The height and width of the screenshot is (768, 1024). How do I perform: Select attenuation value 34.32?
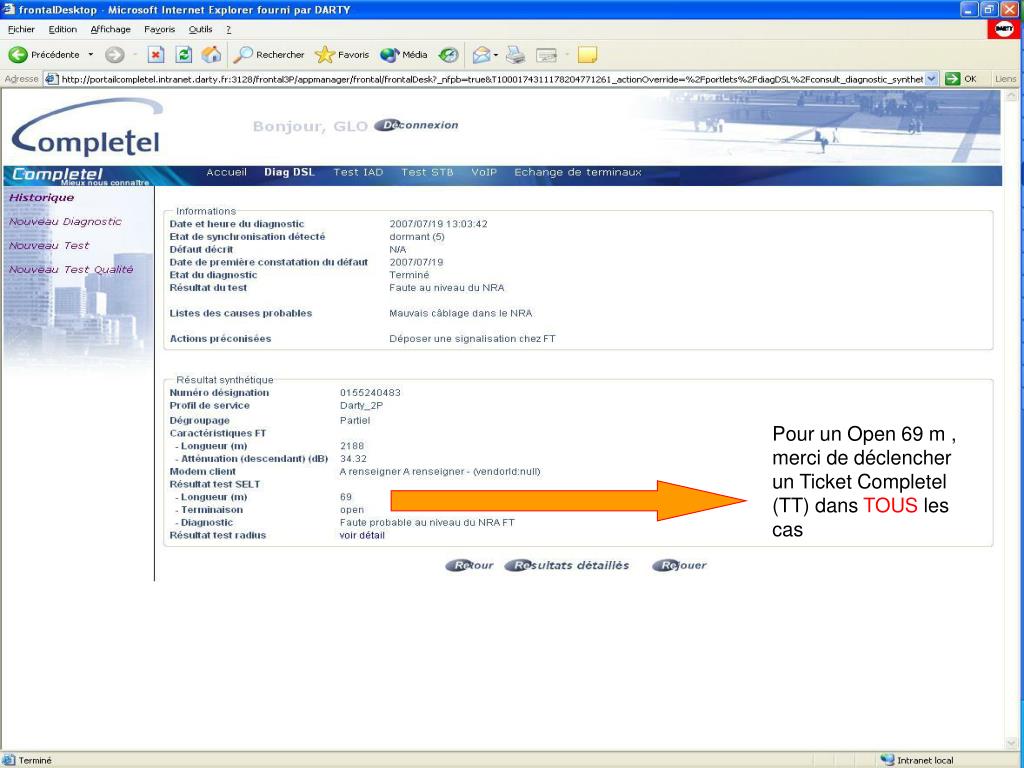coord(353,459)
